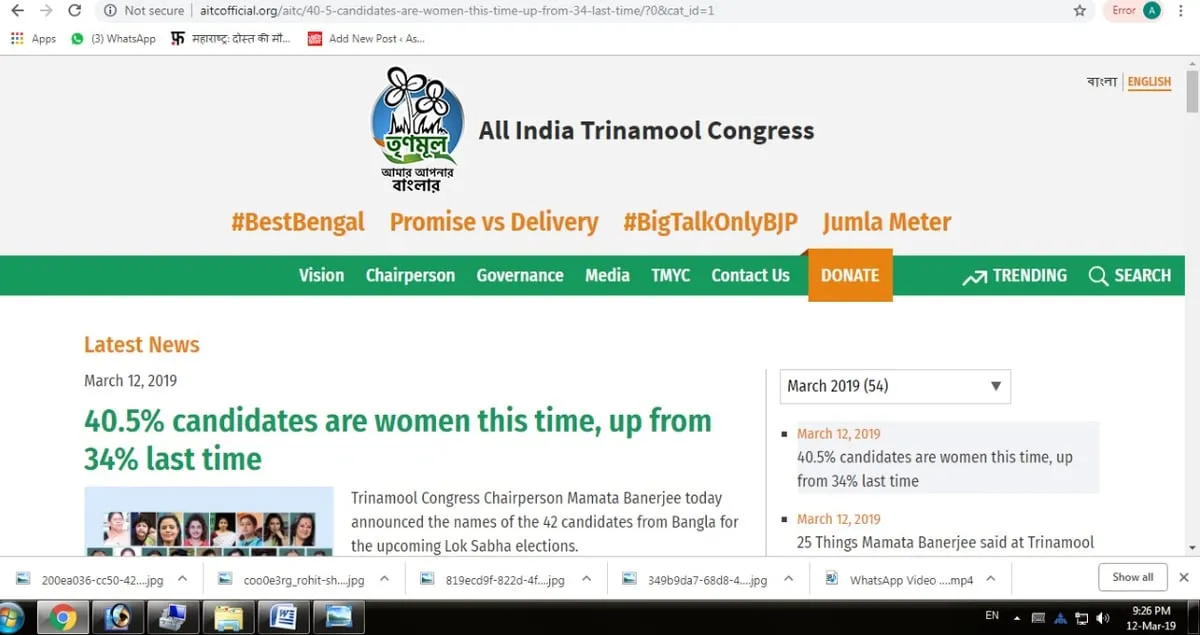Open the #BigTalkOnlyBJP link
Viewport: 1200px width, 635px height.
coord(710,222)
